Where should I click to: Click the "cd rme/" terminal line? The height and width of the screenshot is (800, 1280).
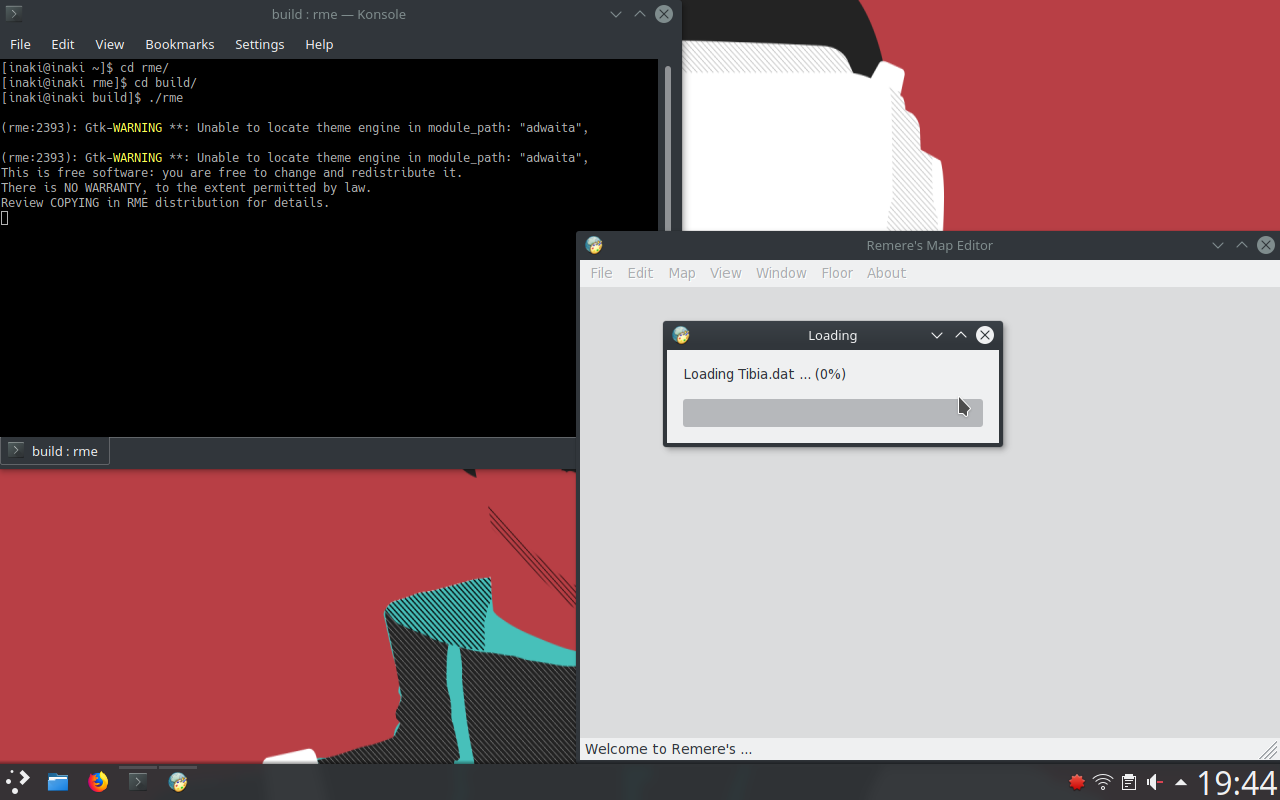click(85, 68)
